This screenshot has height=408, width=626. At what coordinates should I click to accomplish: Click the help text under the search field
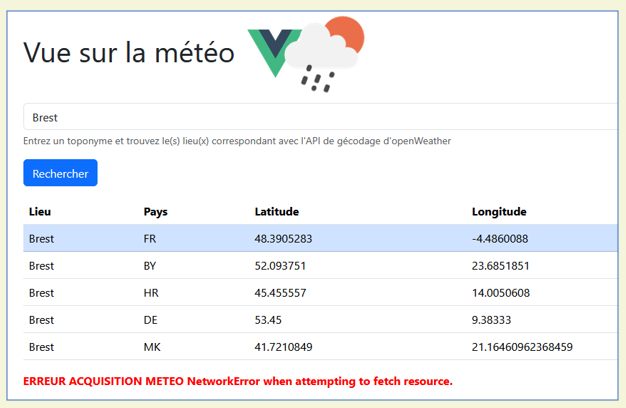pyautogui.click(x=236, y=141)
